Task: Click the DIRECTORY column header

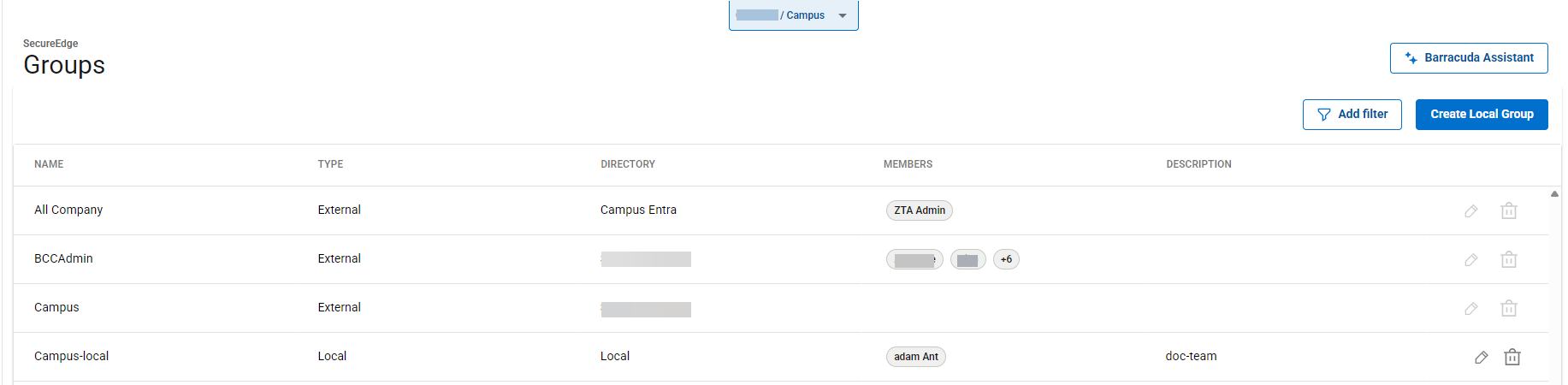Action: pyautogui.click(x=627, y=164)
